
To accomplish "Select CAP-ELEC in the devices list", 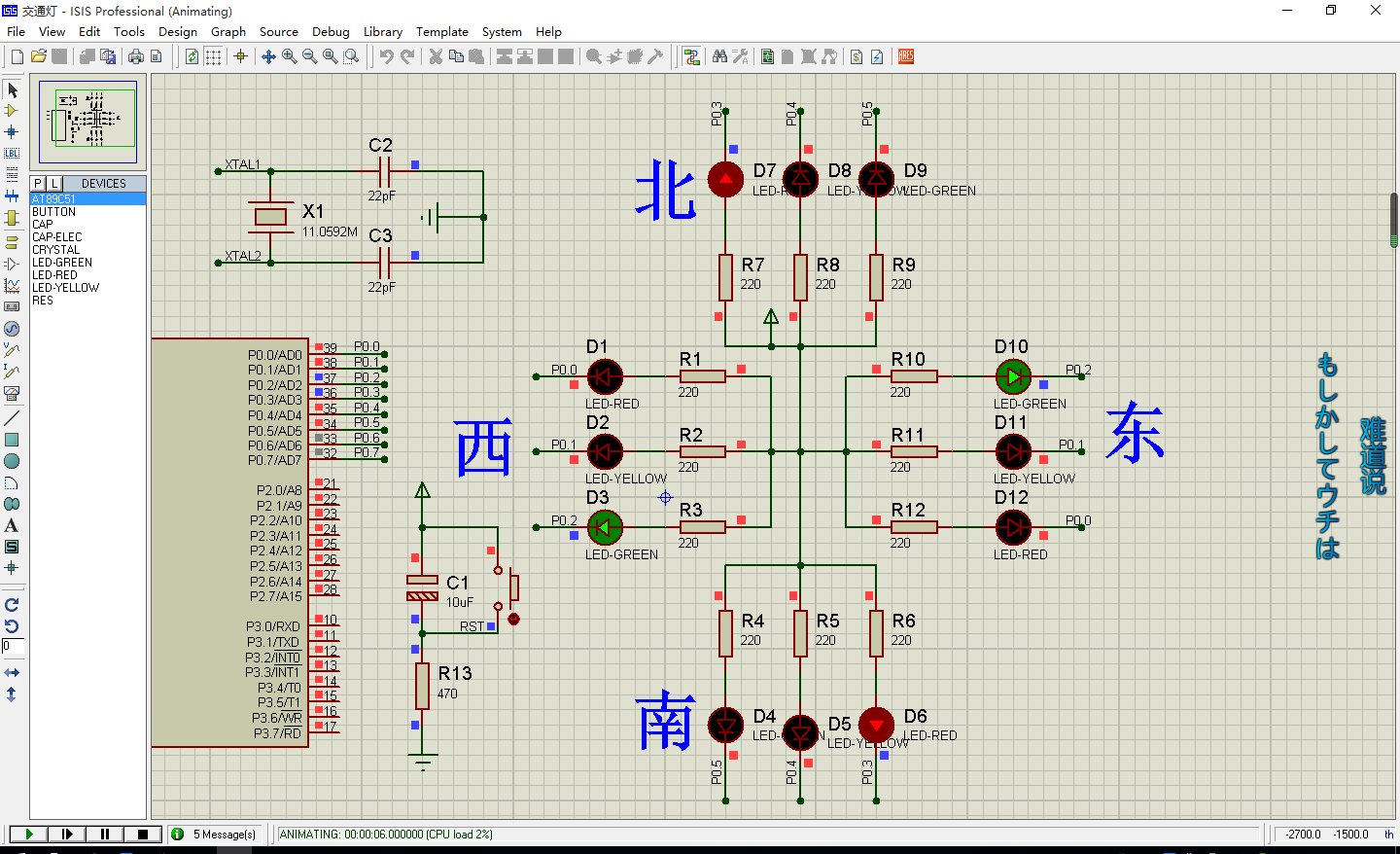I will click(x=87, y=236).
